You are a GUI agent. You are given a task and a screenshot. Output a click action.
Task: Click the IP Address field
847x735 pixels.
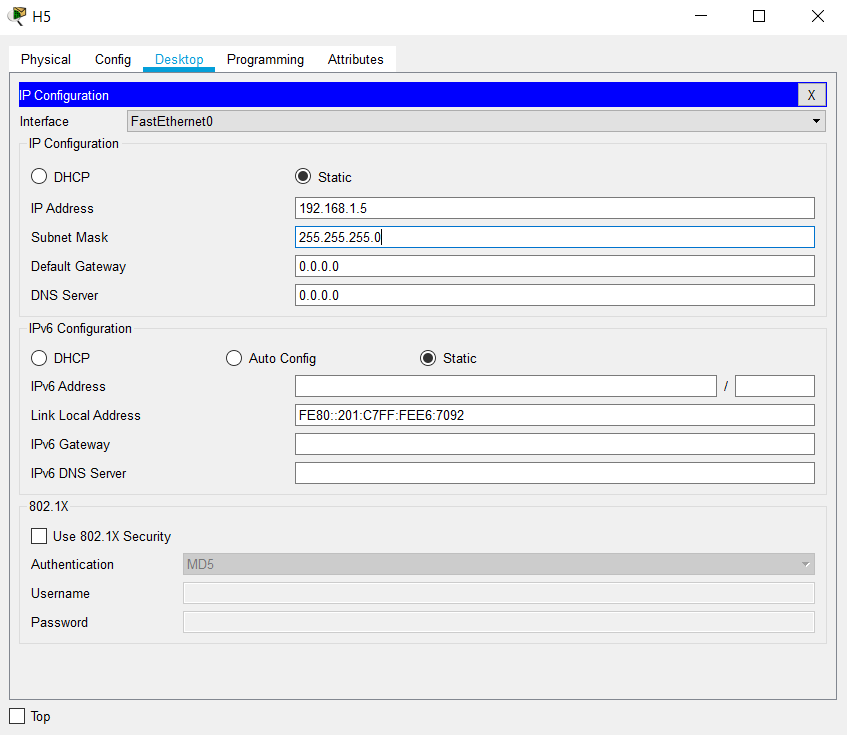[x=554, y=208]
